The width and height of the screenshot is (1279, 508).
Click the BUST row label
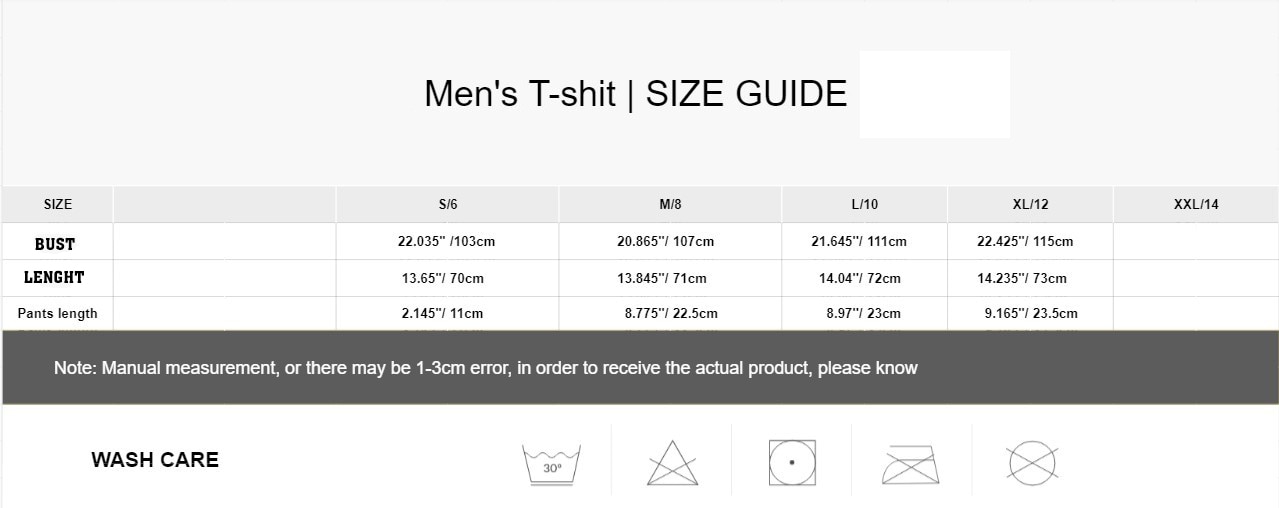tap(55, 244)
